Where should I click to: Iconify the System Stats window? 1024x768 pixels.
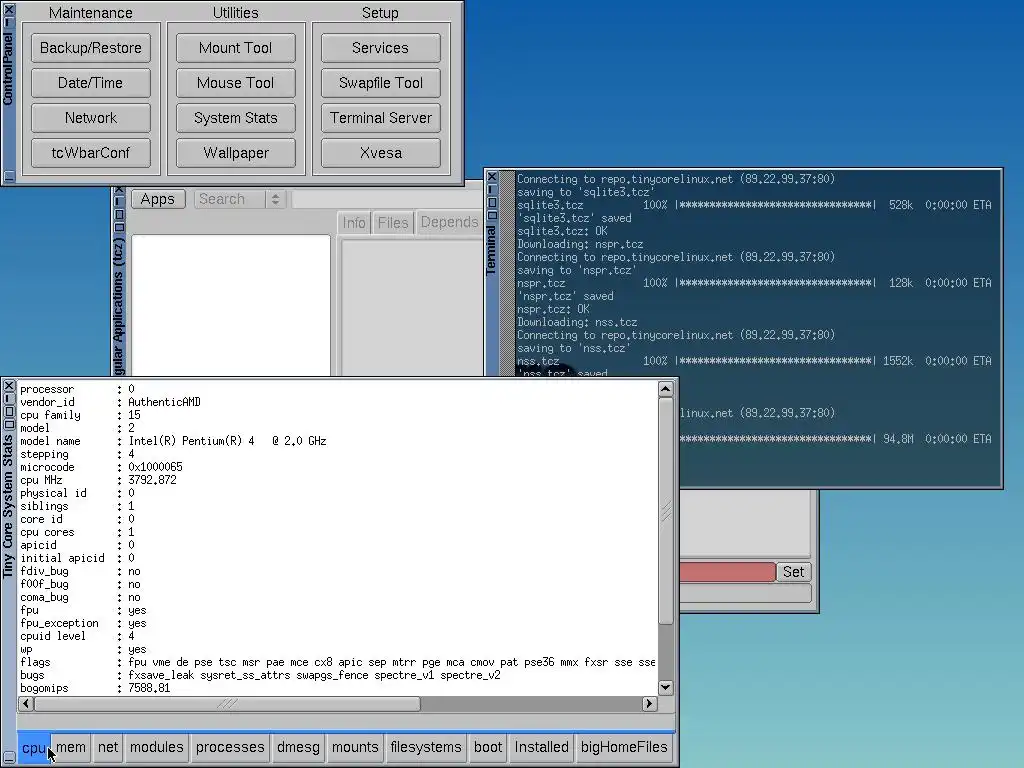(9, 398)
